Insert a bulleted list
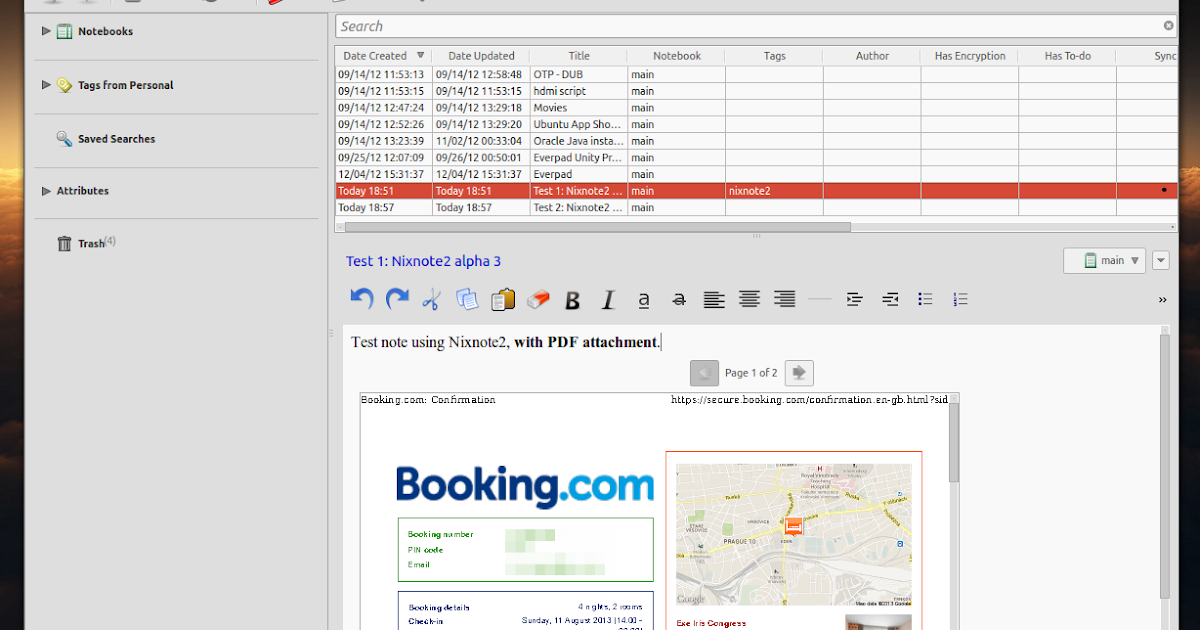Screen dimensions: 1200x630 coord(925,299)
